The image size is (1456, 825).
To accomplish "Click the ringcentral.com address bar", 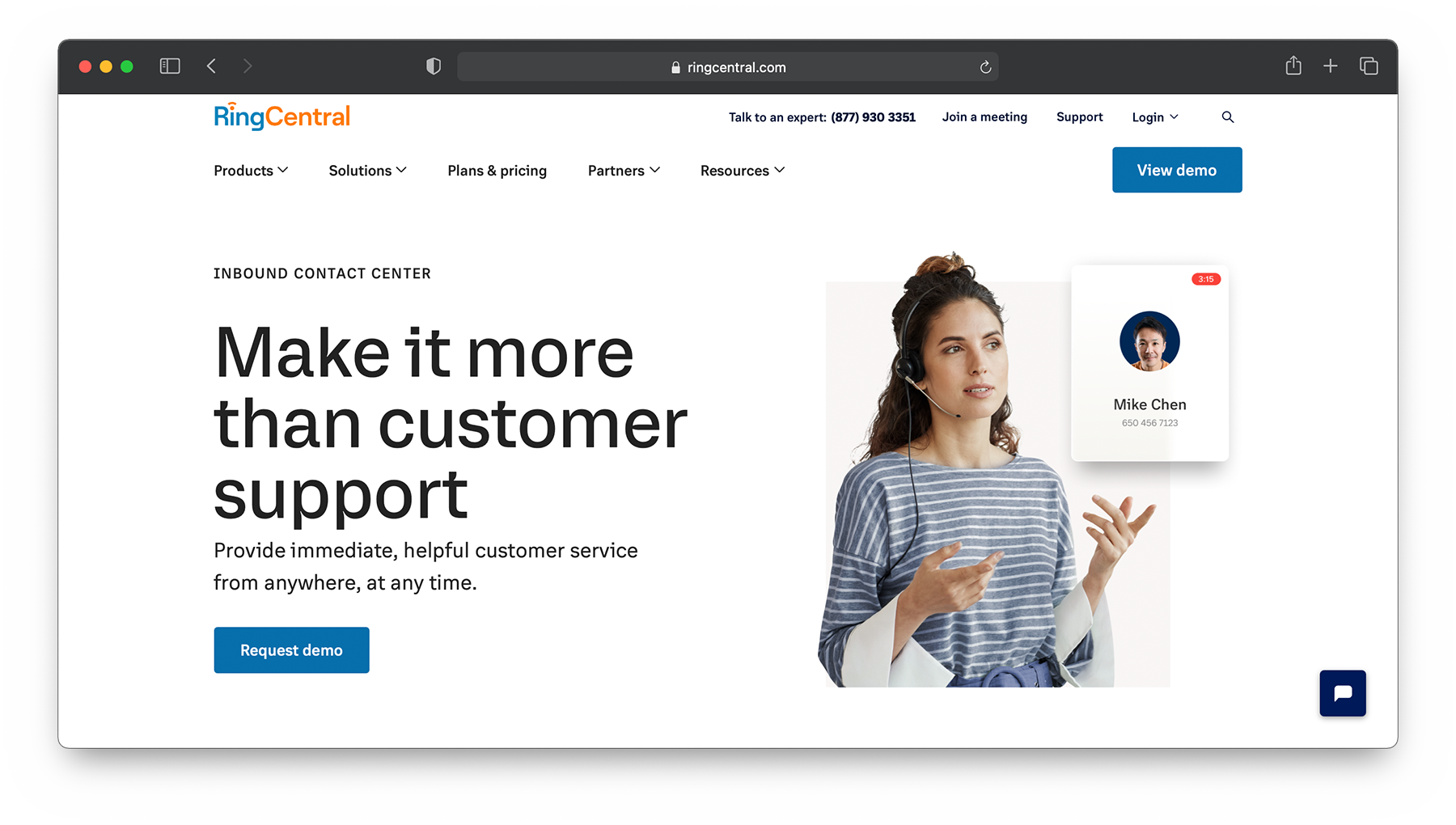I will point(728,67).
